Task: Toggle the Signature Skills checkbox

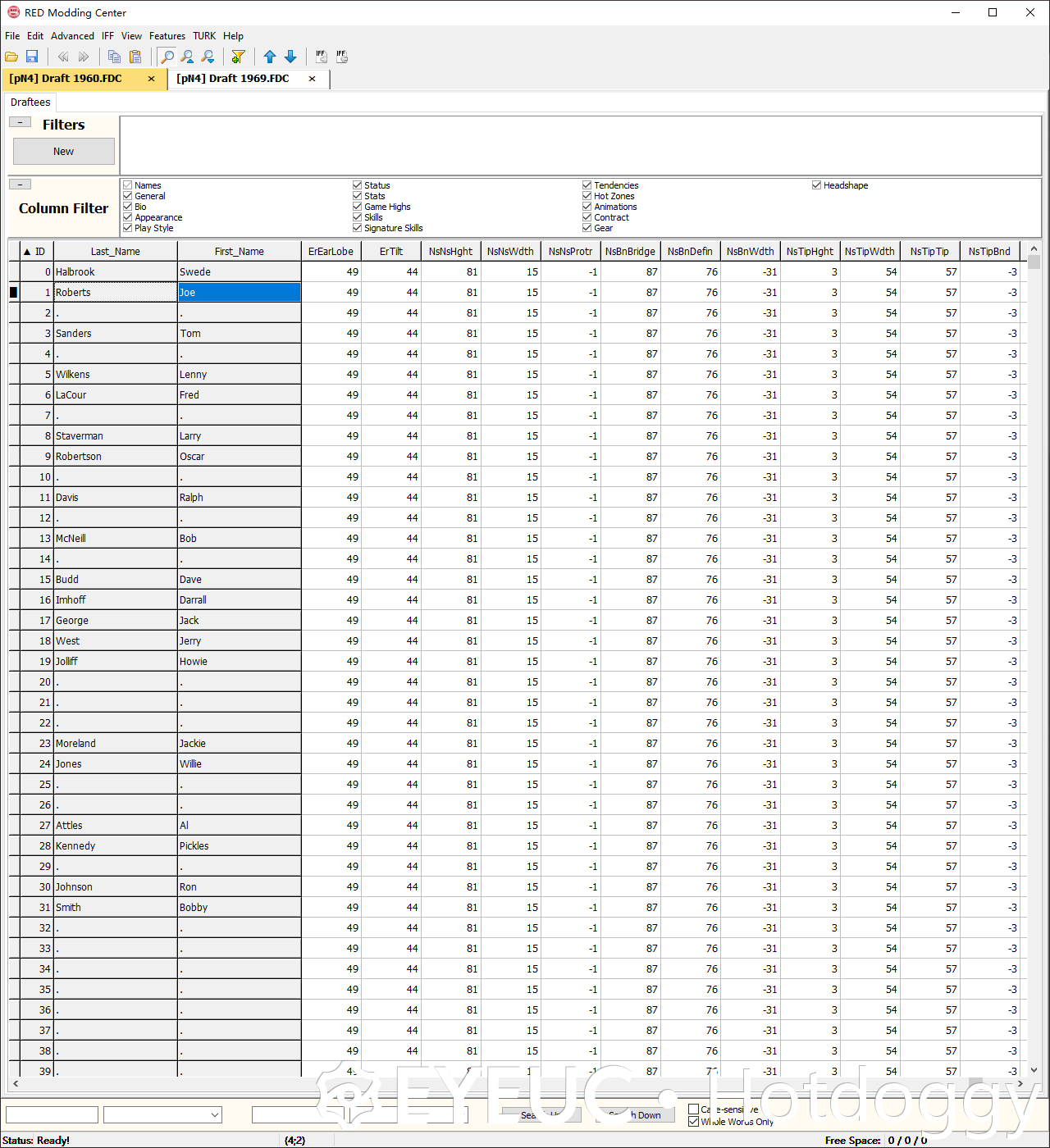Action: [358, 228]
